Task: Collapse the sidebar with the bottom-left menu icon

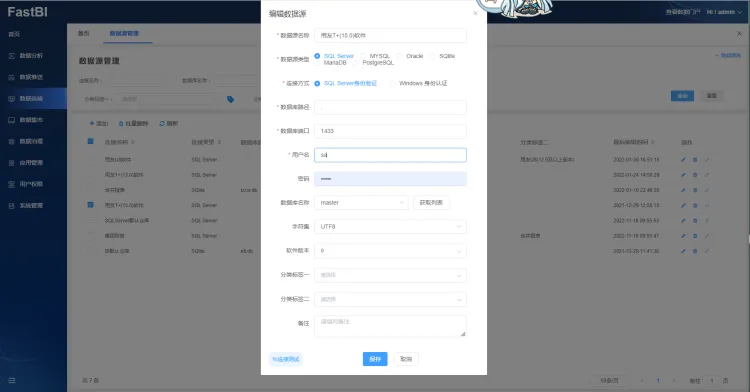Action: pos(12,381)
